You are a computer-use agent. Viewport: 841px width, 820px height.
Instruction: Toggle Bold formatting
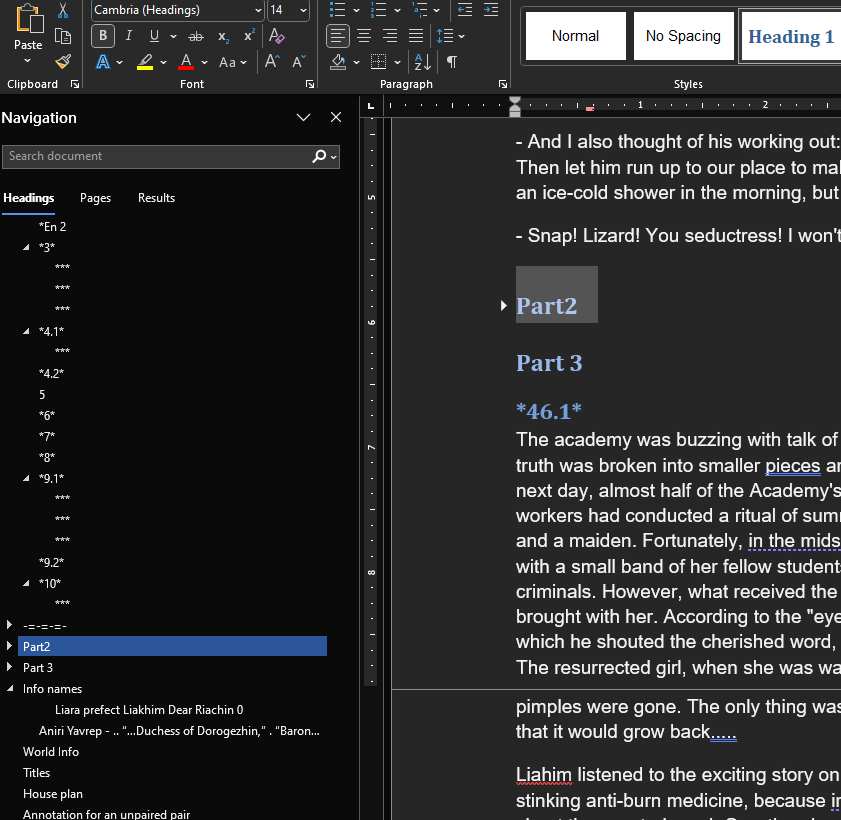pyautogui.click(x=103, y=36)
